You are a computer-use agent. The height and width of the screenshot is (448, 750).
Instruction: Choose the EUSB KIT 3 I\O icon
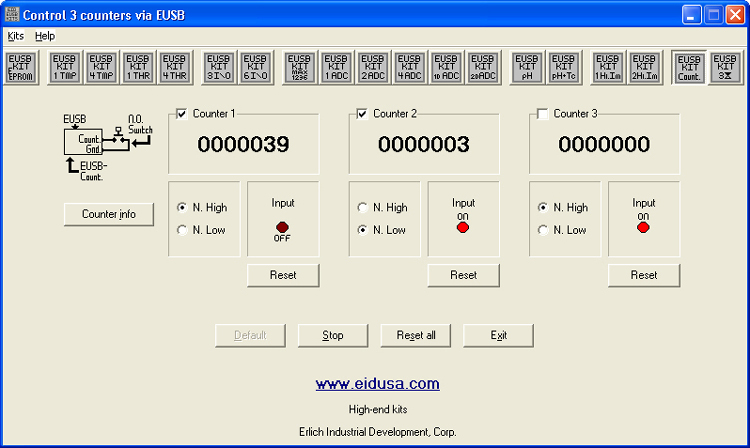[x=219, y=67]
